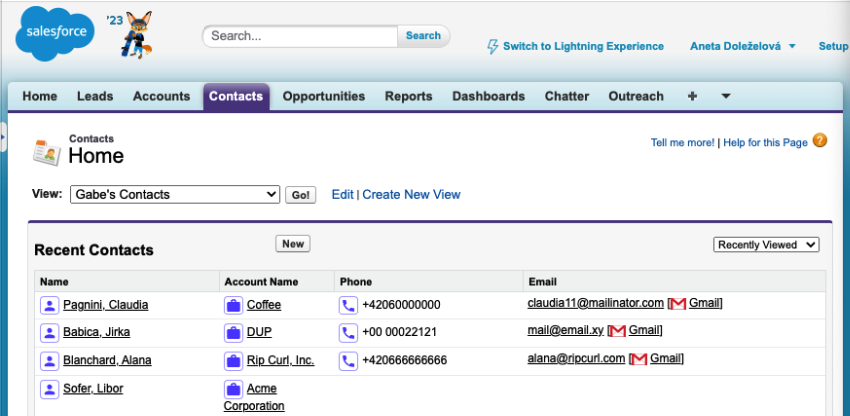Click the orange help question mark icon
850x416 pixels.
click(x=820, y=140)
